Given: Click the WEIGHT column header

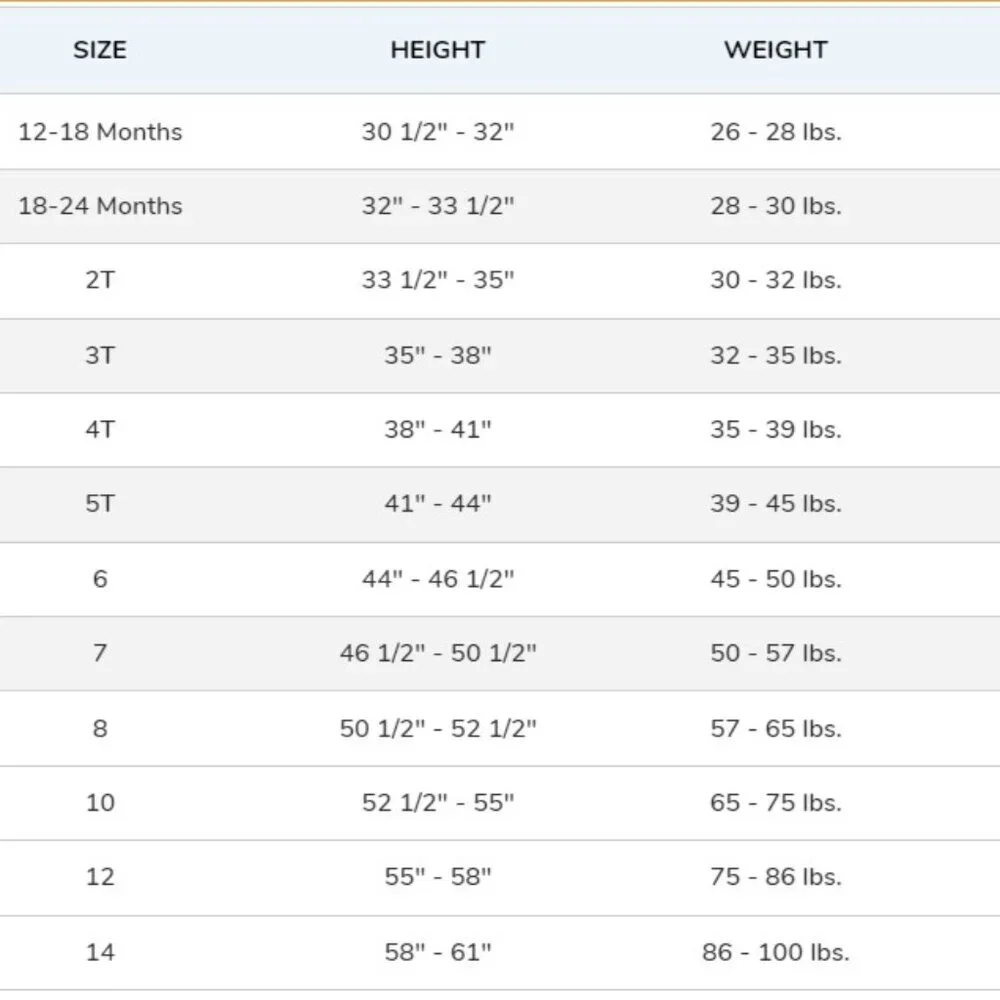Looking at the screenshot, I should pyautogui.click(x=776, y=50).
